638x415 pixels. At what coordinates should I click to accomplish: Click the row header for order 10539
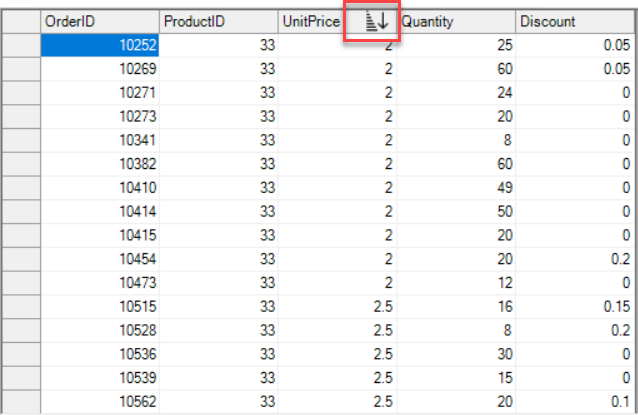[x=20, y=377]
